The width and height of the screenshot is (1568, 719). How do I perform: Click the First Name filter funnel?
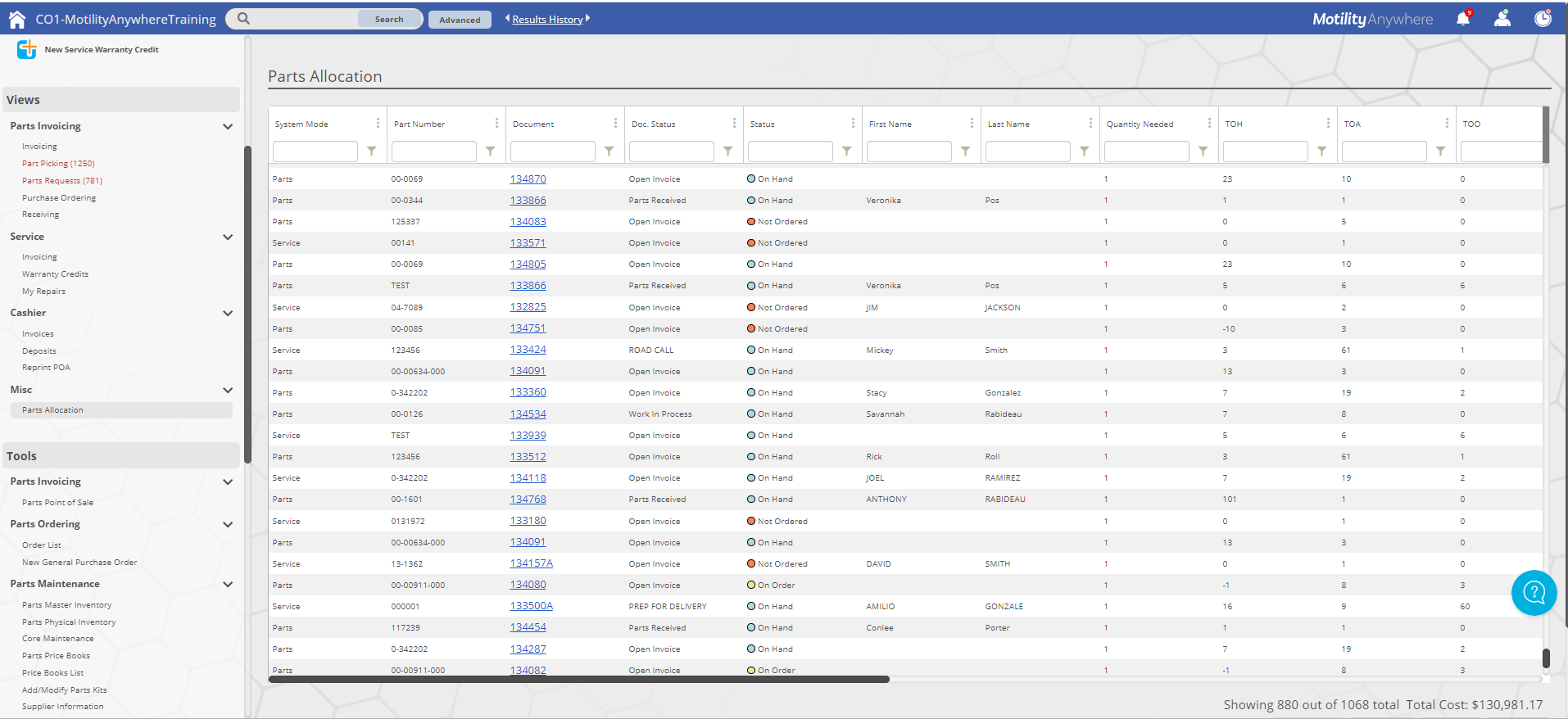(966, 151)
